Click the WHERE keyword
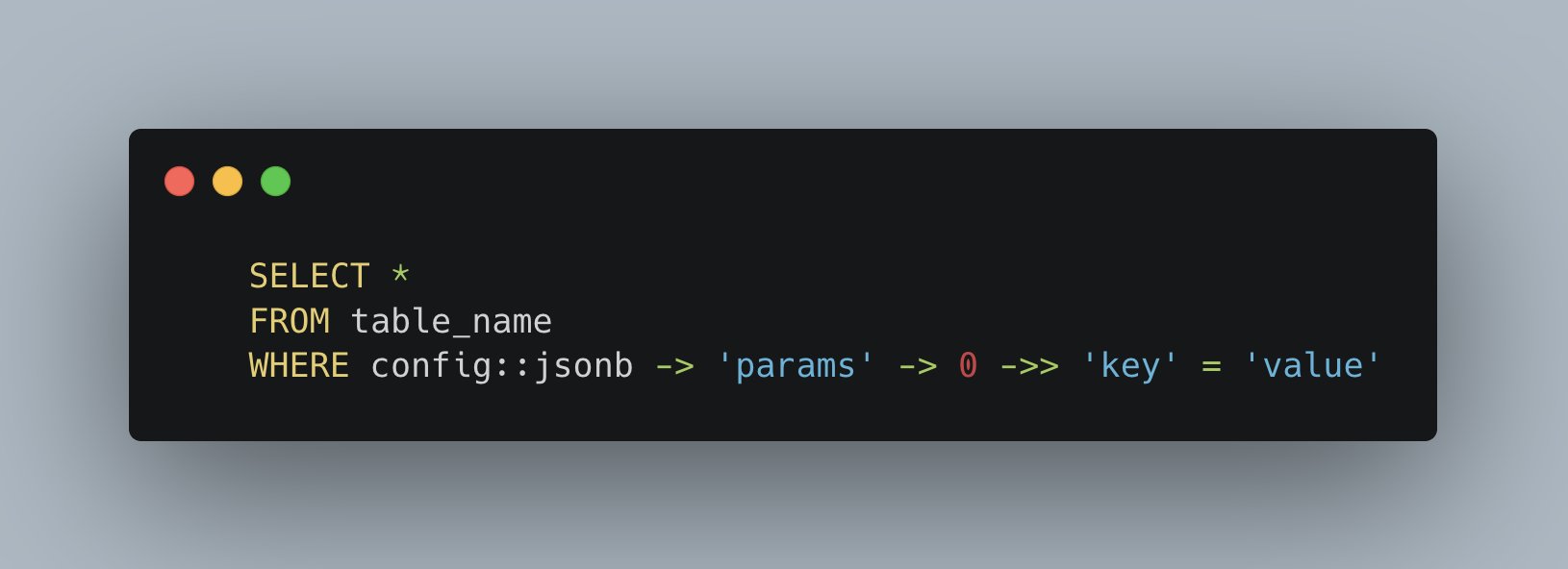The width and height of the screenshot is (1568, 569). tap(299, 365)
